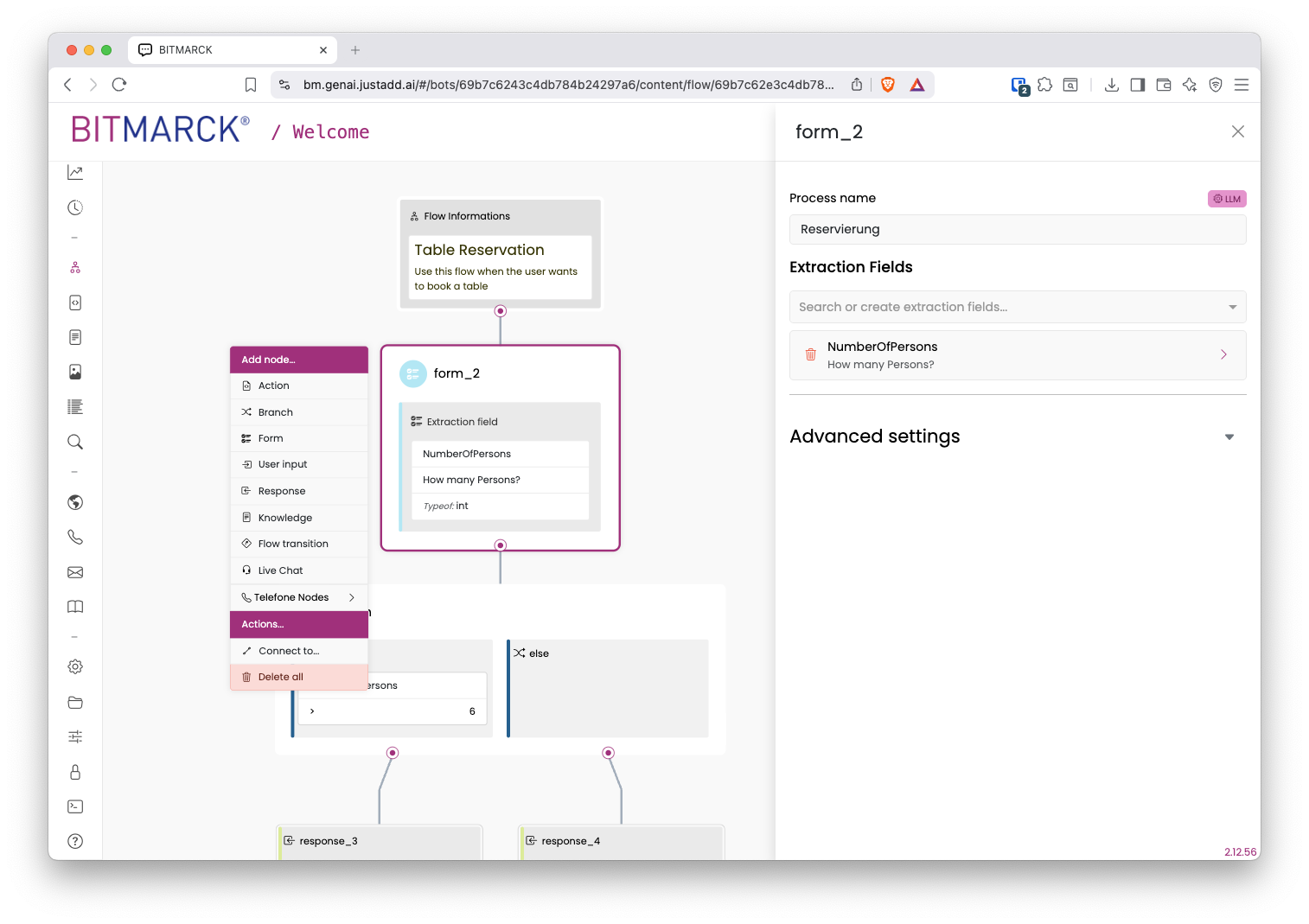Image resolution: width=1309 pixels, height=924 pixels.
Task: Open a new browser tab with plus button
Action: [x=355, y=50]
